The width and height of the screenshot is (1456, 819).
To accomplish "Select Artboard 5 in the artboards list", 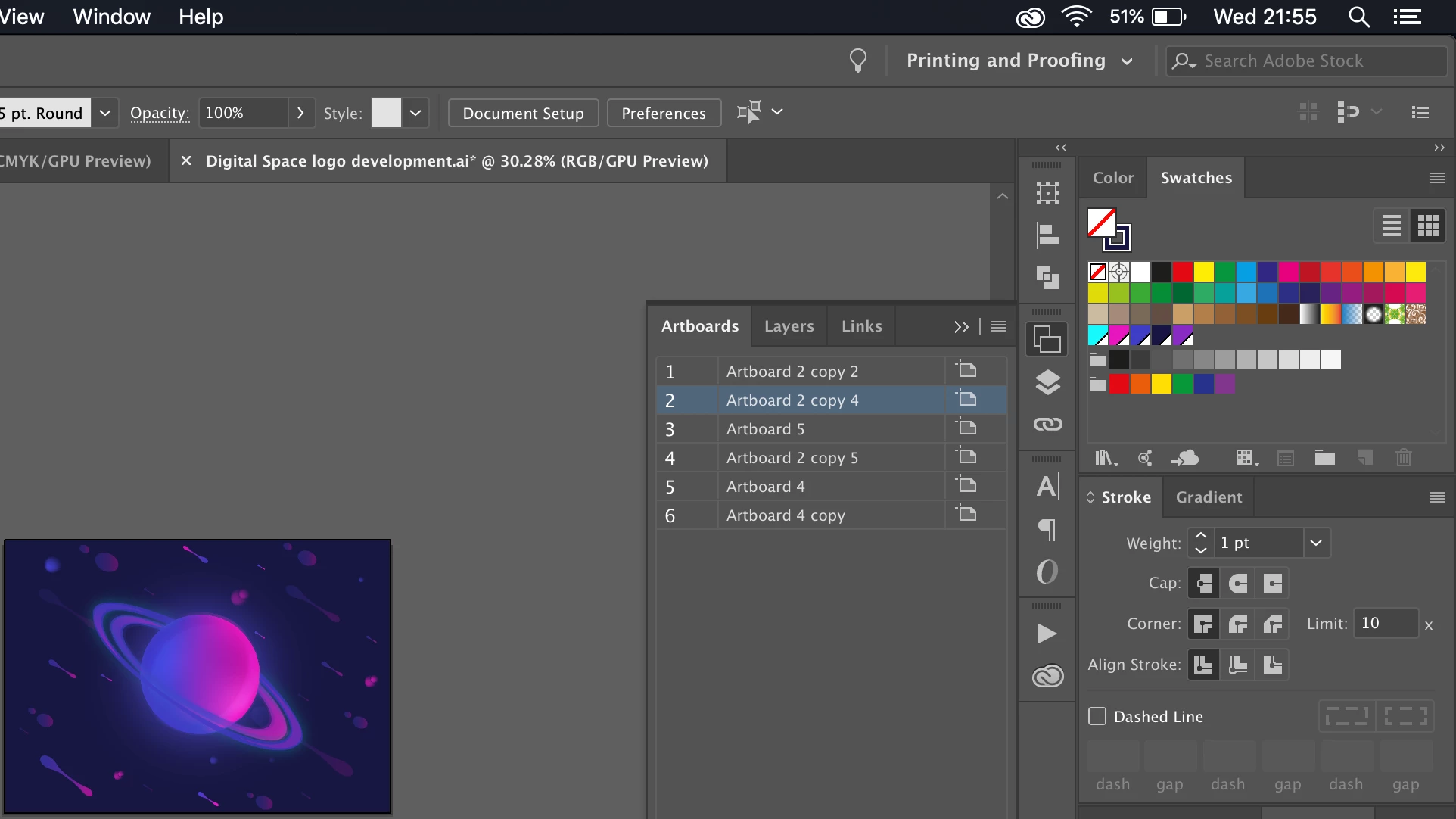I will [x=765, y=429].
